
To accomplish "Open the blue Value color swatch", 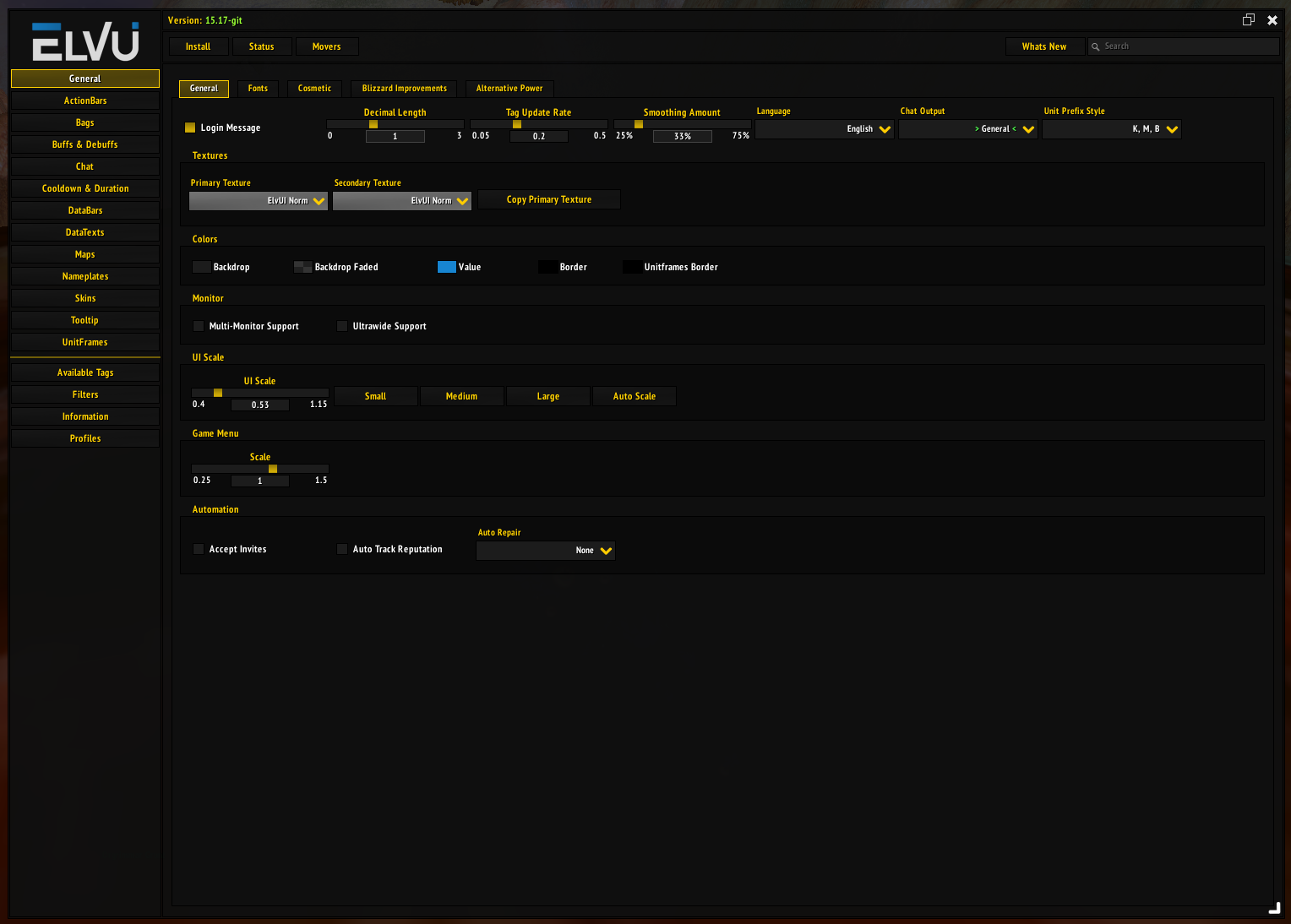I will pyautogui.click(x=446, y=267).
